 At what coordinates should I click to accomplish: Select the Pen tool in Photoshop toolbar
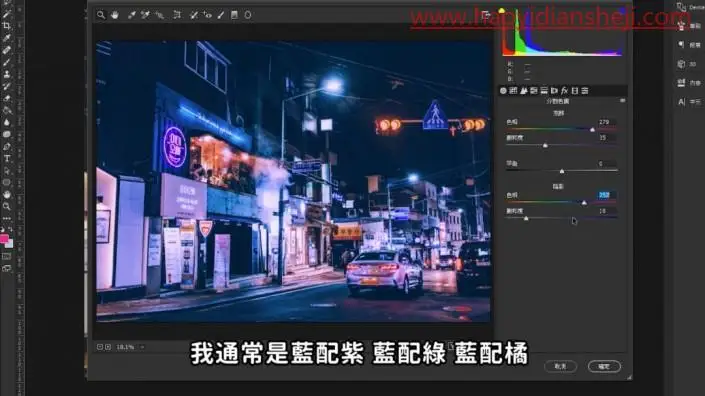click(7, 147)
